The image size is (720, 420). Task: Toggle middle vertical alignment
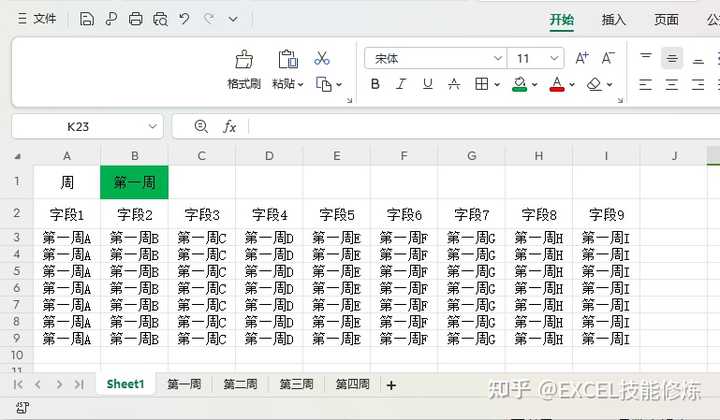[672, 58]
